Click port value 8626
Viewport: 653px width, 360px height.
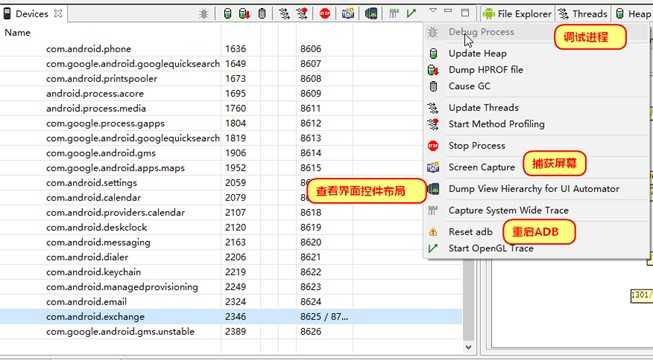311,332
